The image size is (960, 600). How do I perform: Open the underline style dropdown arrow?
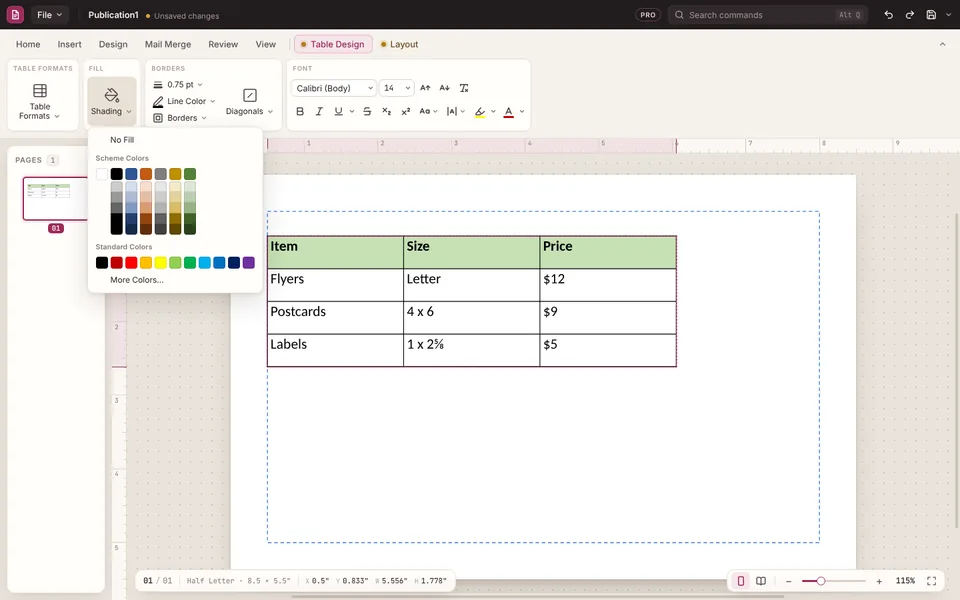click(351, 111)
